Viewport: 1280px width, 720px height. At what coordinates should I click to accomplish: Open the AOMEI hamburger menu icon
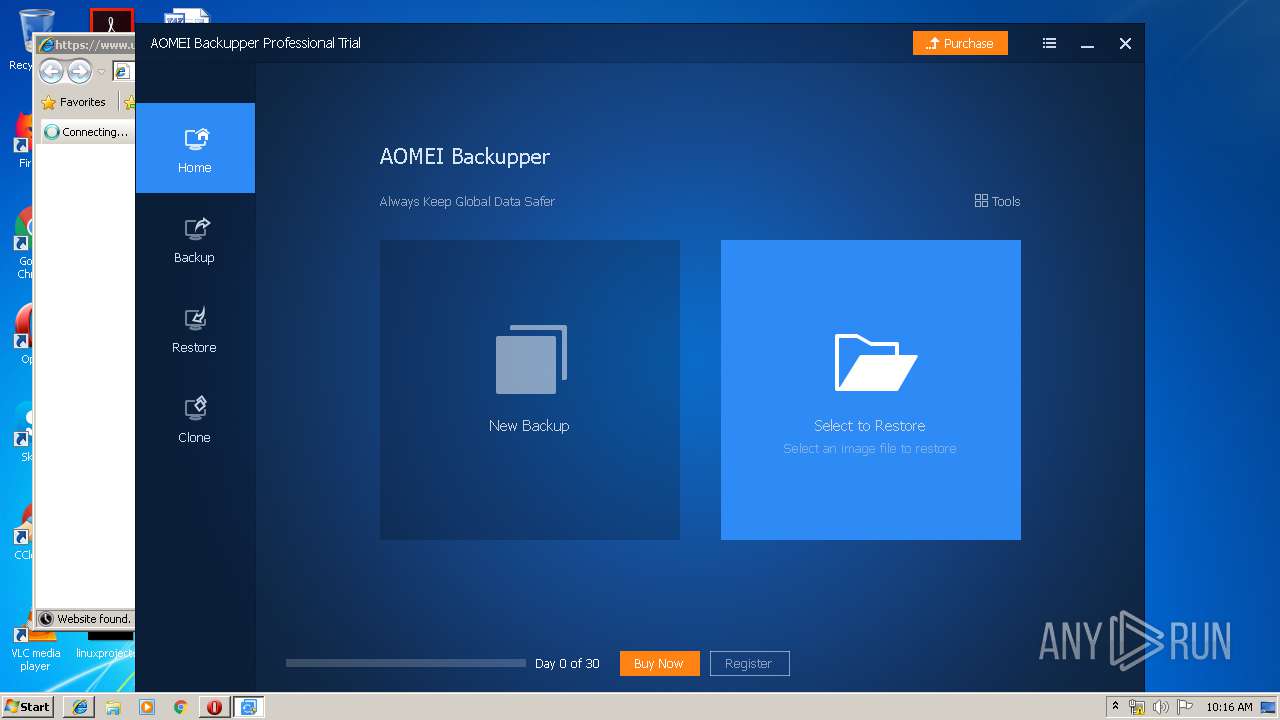coord(1049,43)
